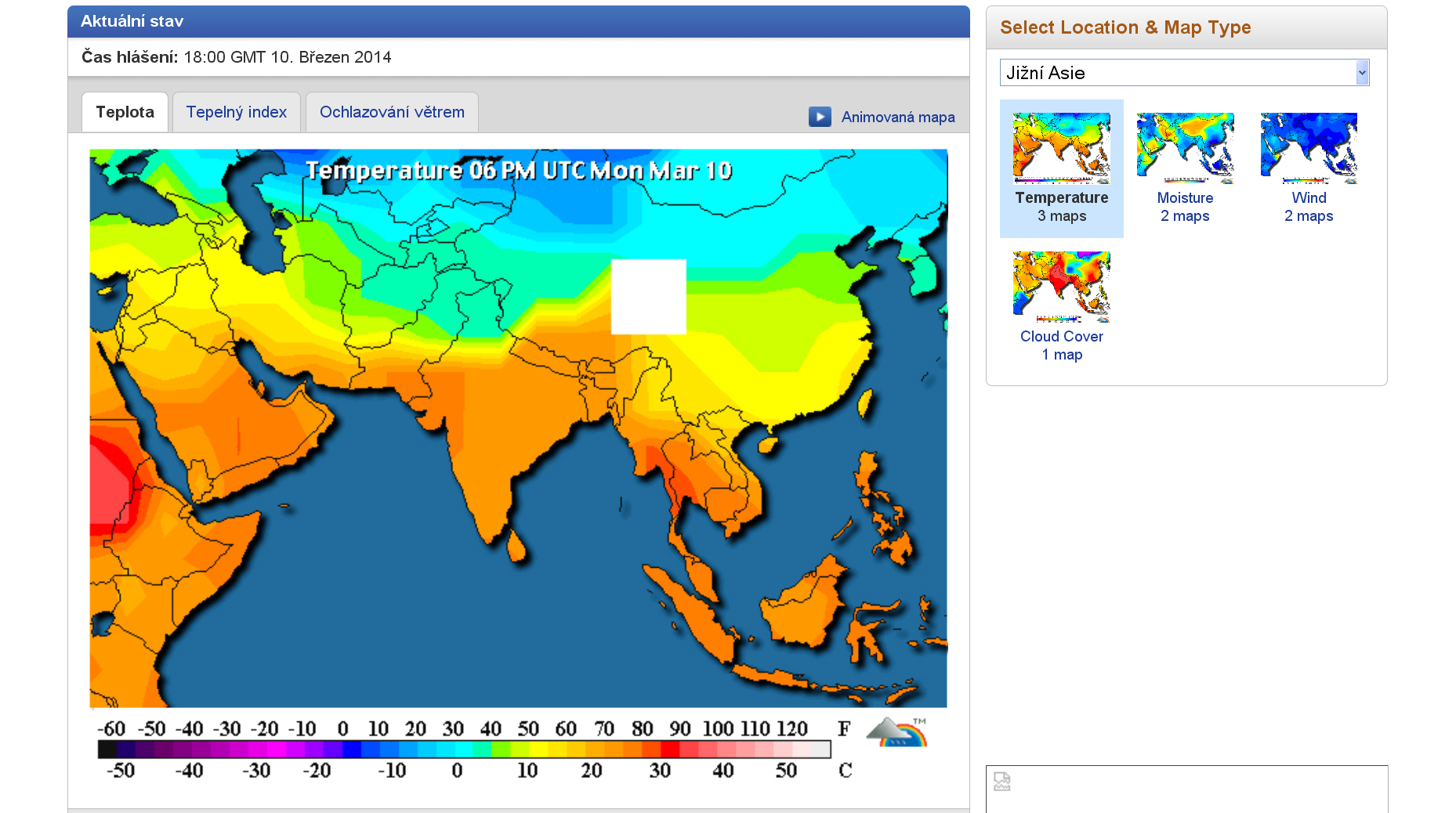Switch to the Teplota tab
1456x813 pixels.
(x=125, y=113)
